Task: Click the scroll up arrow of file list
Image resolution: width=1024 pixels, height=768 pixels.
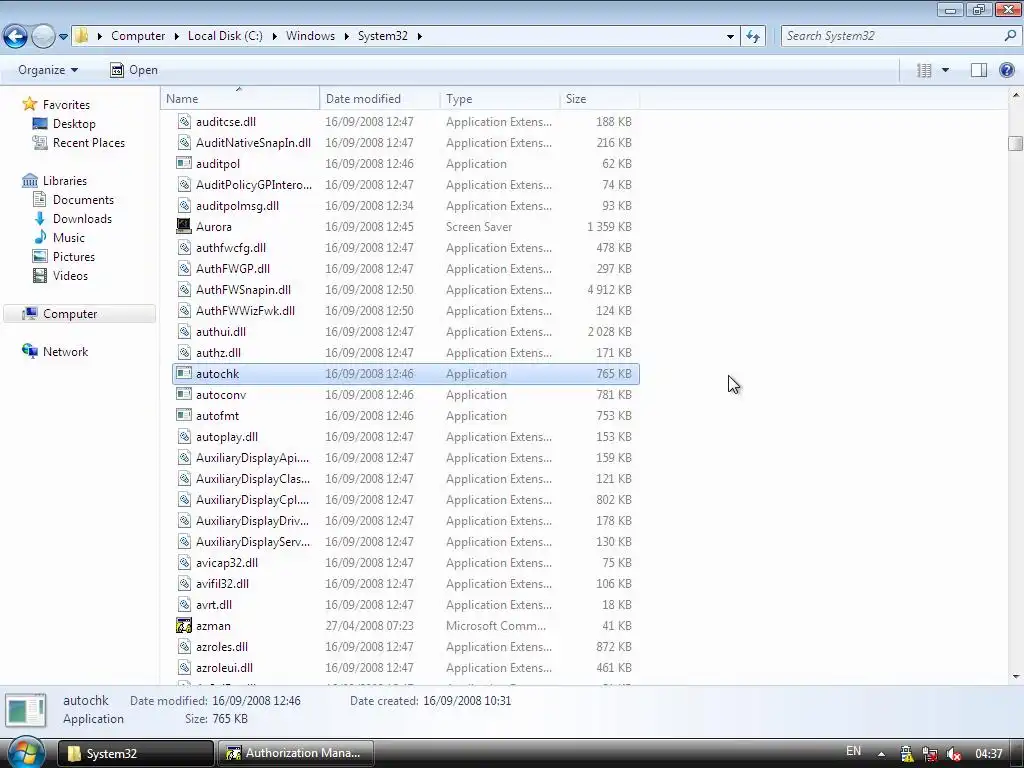Action: 1016,95
